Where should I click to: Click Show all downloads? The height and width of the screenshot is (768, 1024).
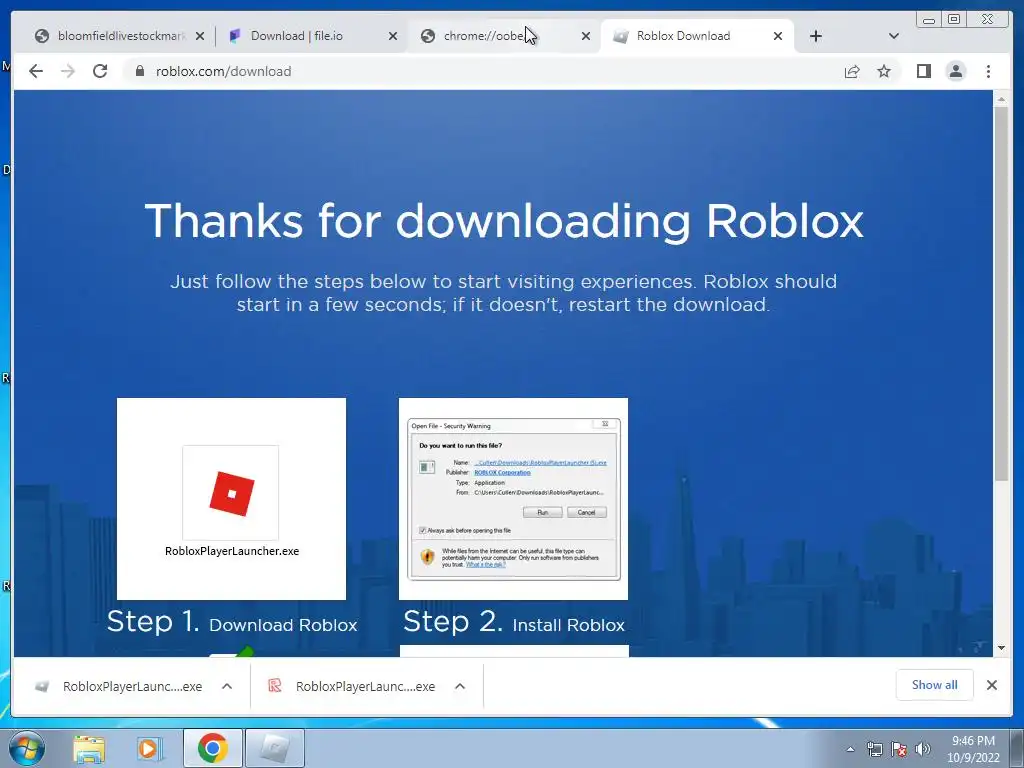[935, 685]
